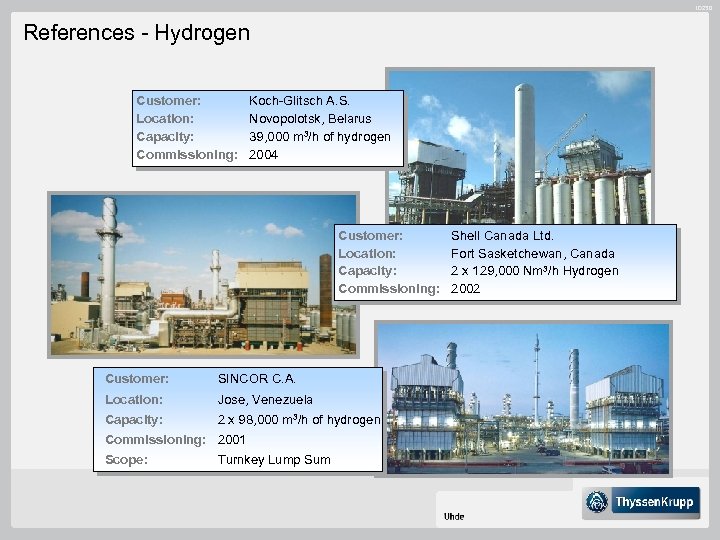Select the '2001' commissioning year
This screenshot has height=540, width=720.
click(x=231, y=440)
